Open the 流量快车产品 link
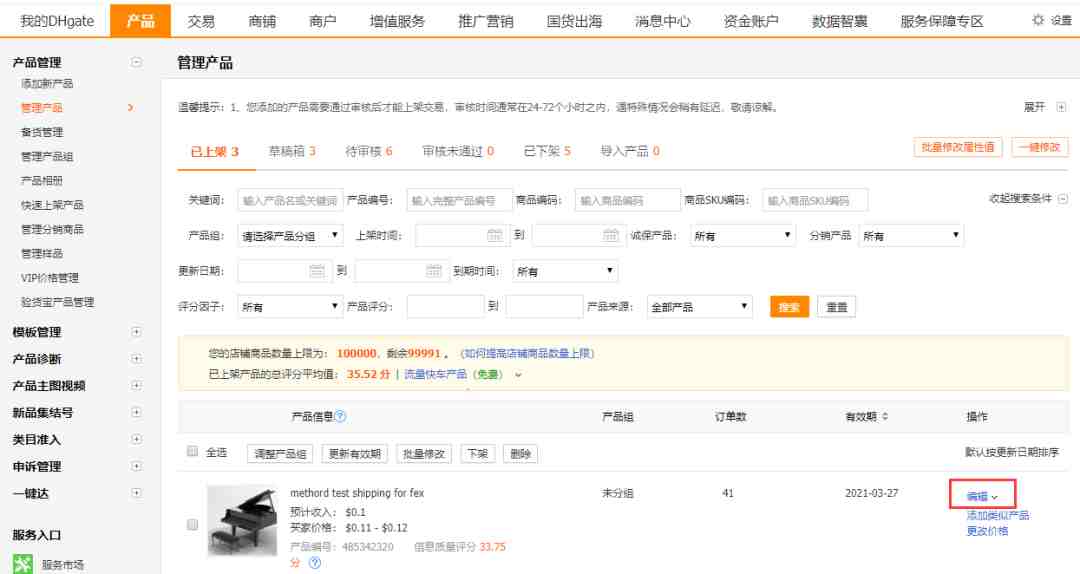1080x574 pixels. click(x=435, y=374)
